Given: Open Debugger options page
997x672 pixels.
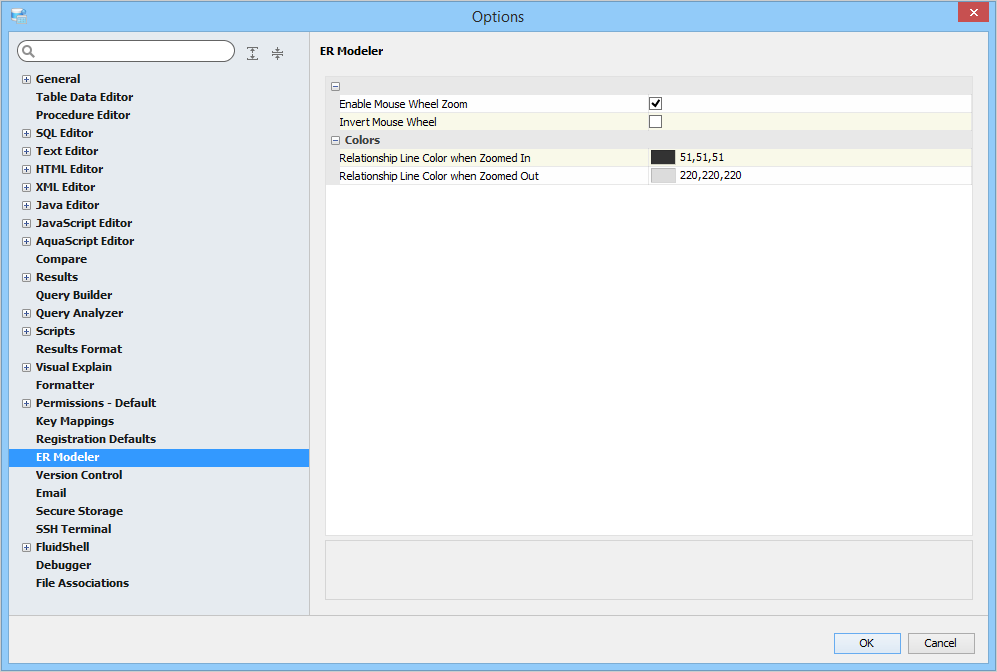Looking at the screenshot, I should (x=64, y=565).
